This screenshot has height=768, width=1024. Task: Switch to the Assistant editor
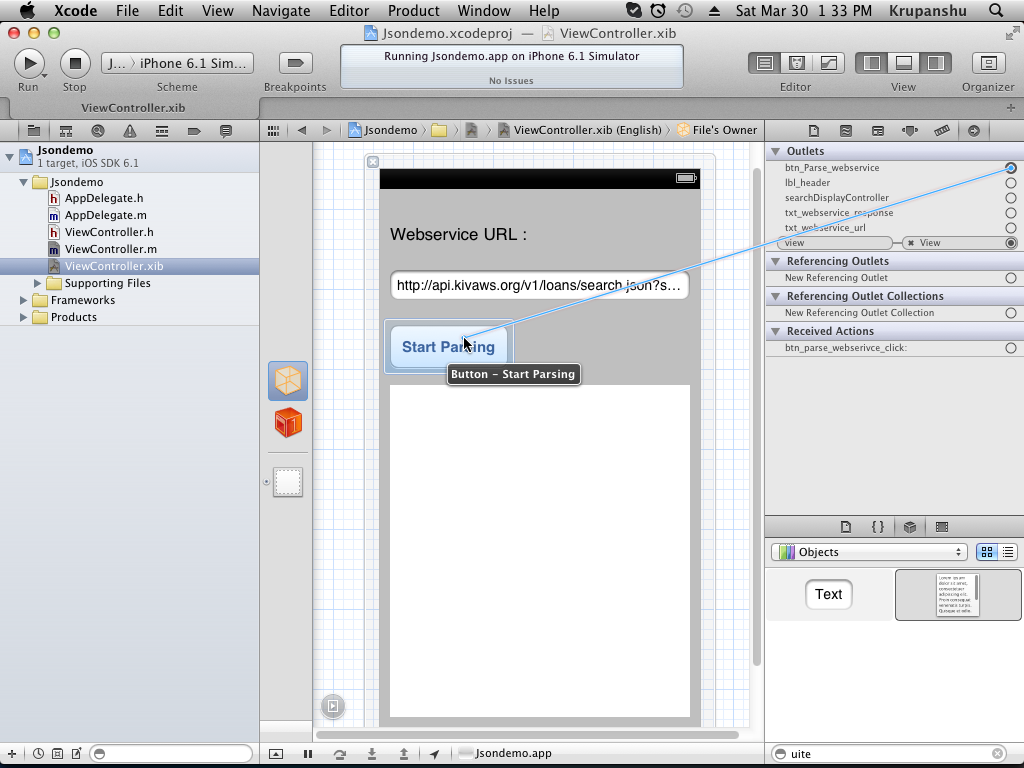[x=797, y=63]
